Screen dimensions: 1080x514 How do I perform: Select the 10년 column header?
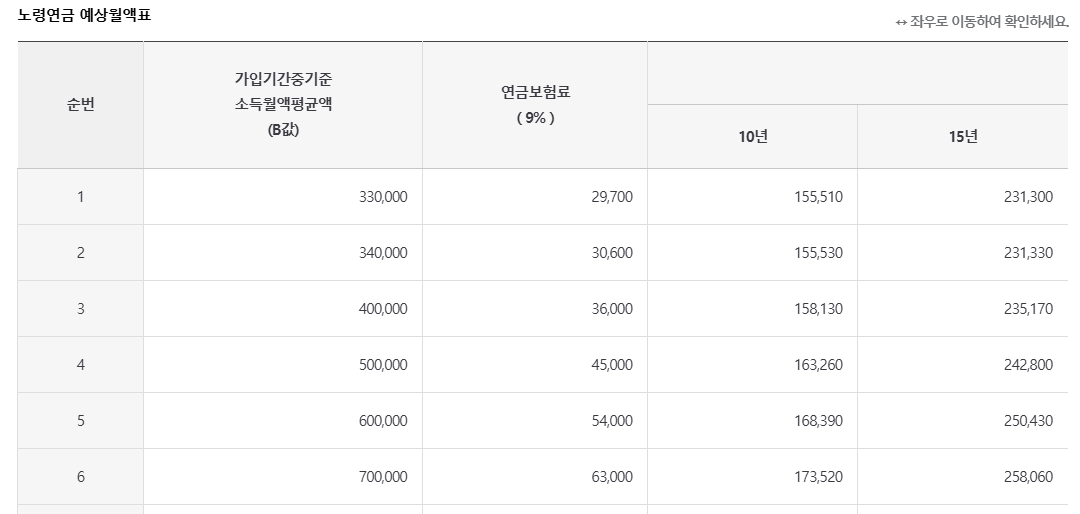click(x=753, y=136)
